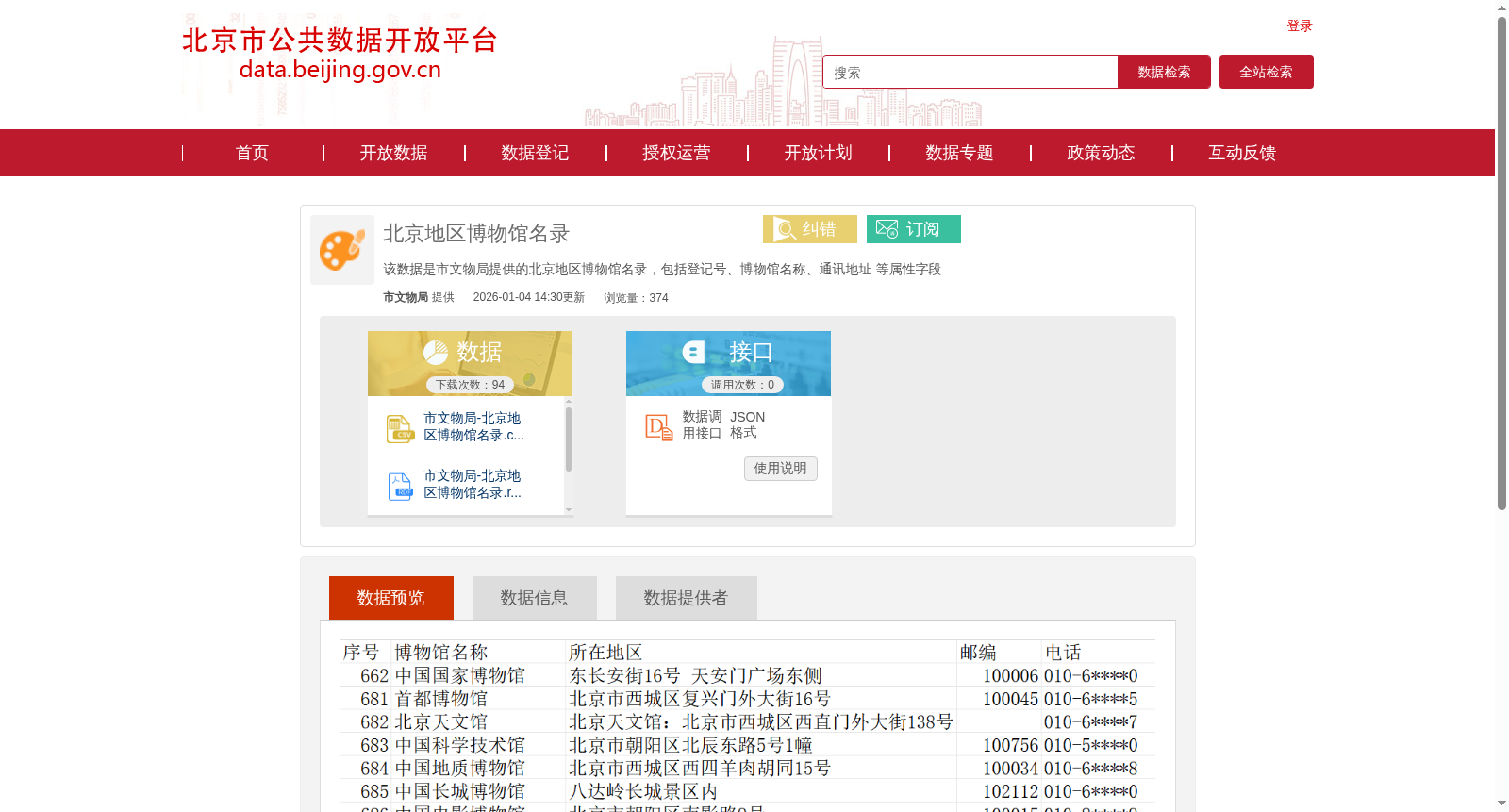Open the CSV file icon
The width and height of the screenshot is (1509, 812).
click(400, 428)
